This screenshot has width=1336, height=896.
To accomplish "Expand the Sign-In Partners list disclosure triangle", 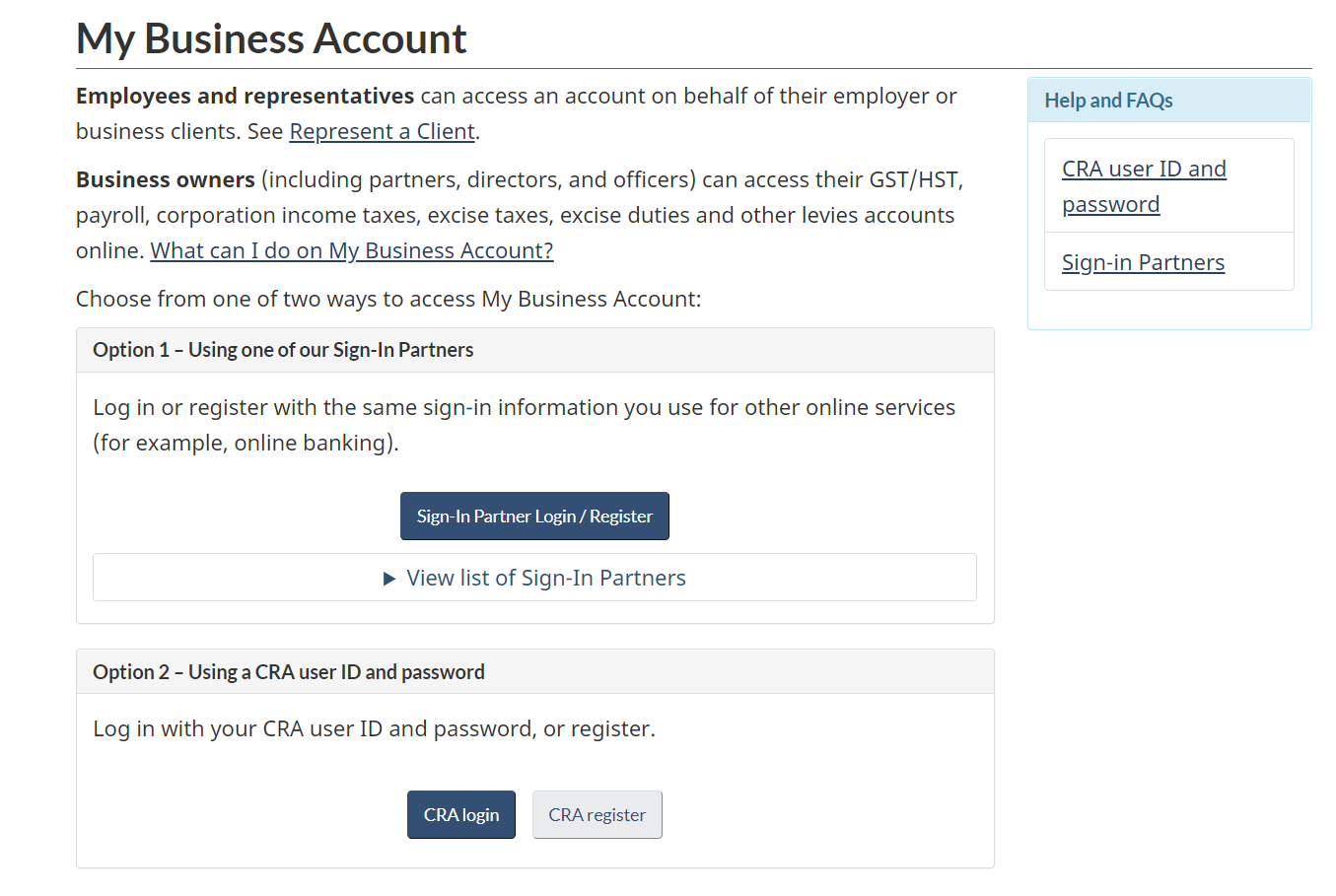I will pyautogui.click(x=389, y=579).
